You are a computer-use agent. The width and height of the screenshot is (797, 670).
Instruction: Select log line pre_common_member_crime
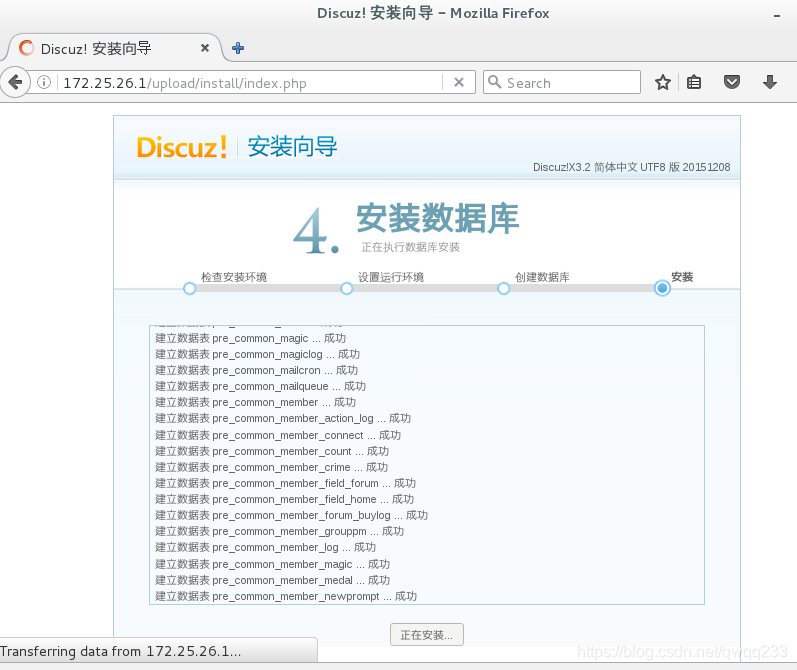271,468
